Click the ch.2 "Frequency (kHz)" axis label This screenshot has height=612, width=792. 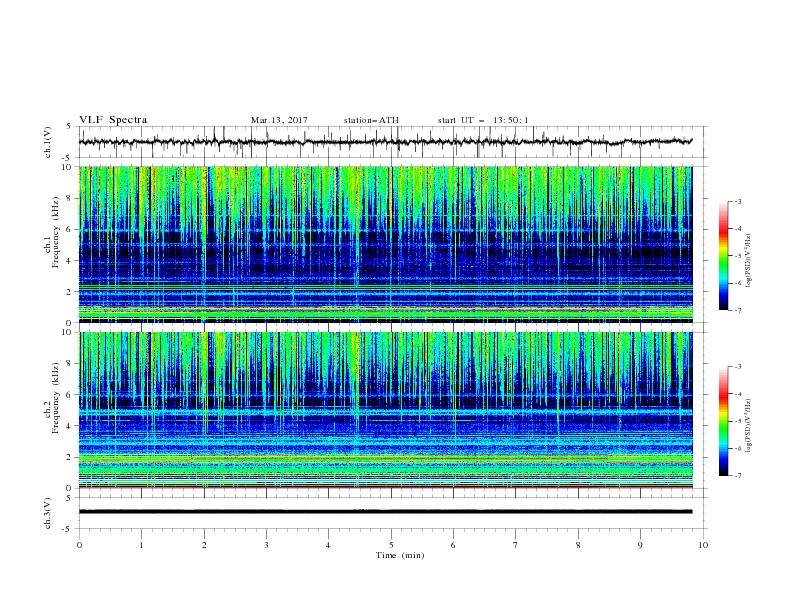[x=55, y=398]
